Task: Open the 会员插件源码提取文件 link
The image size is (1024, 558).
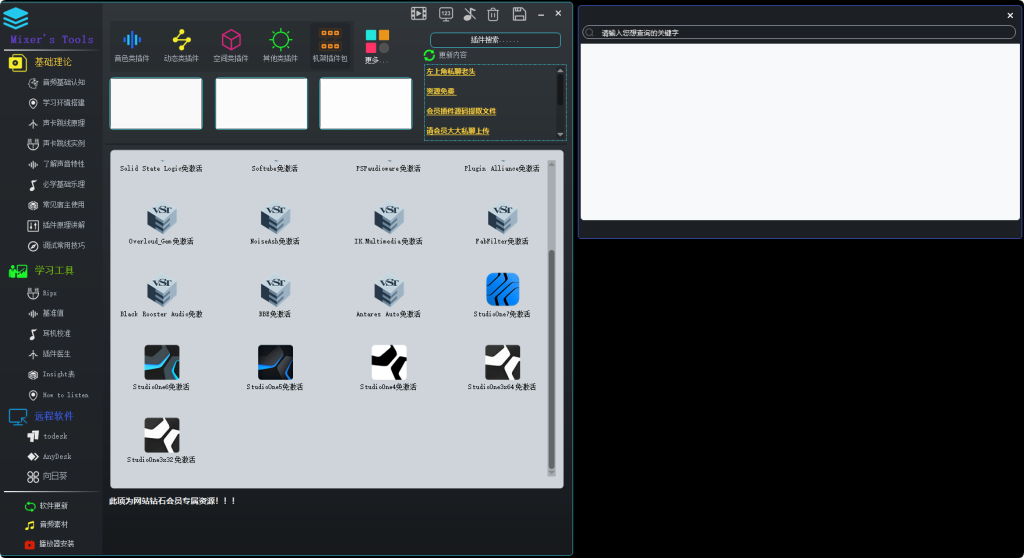Action: point(461,111)
